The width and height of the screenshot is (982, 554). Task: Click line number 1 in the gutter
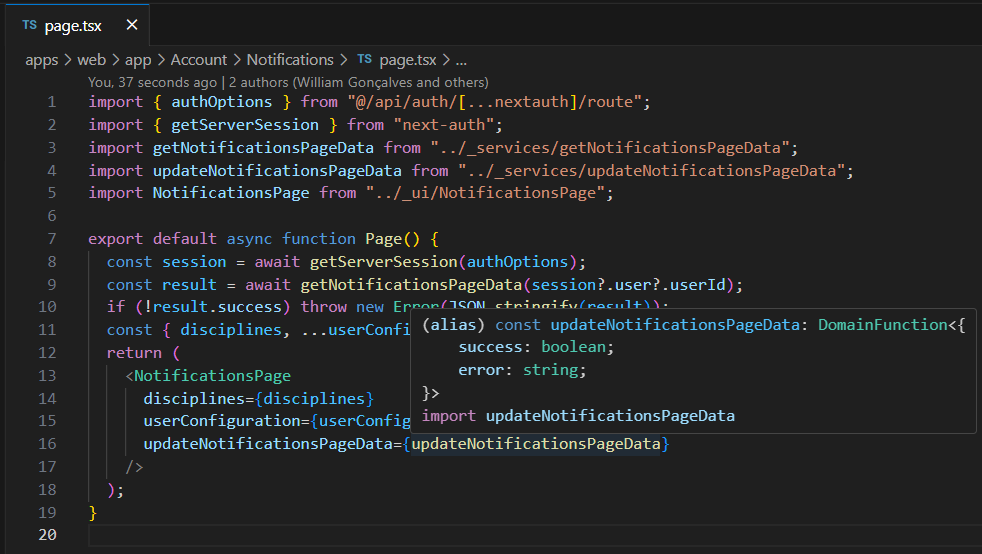point(51,101)
